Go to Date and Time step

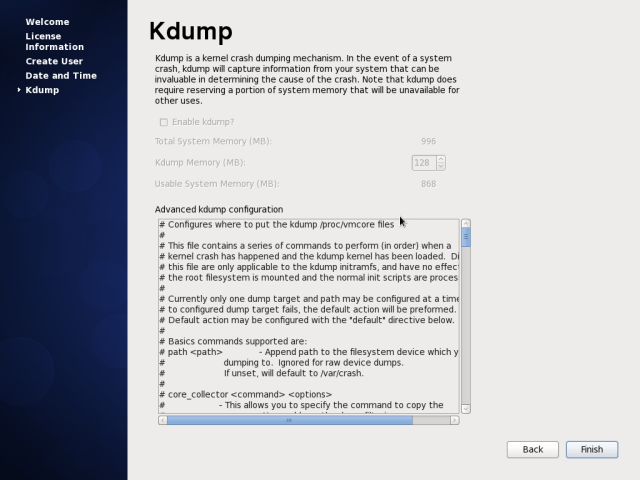point(61,75)
